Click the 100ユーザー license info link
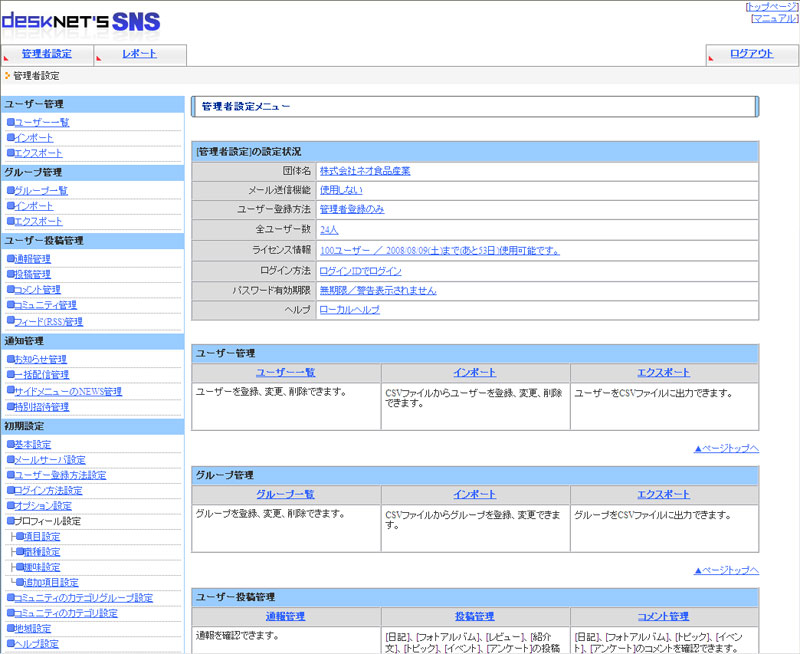The width and height of the screenshot is (800, 654). pyautogui.click(x=440, y=250)
